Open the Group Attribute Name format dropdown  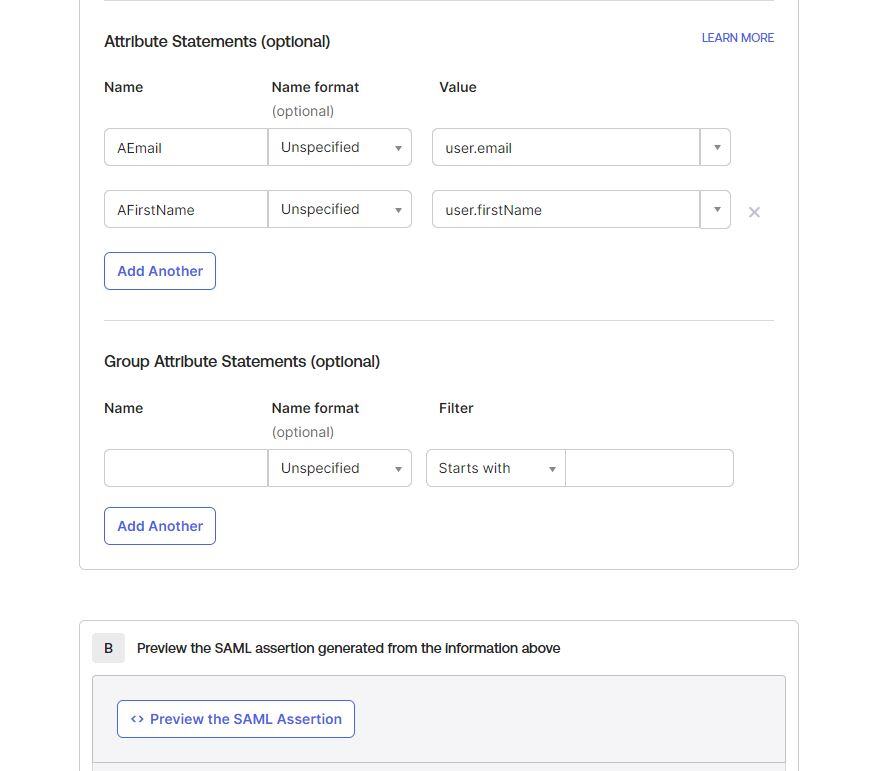tap(339, 468)
